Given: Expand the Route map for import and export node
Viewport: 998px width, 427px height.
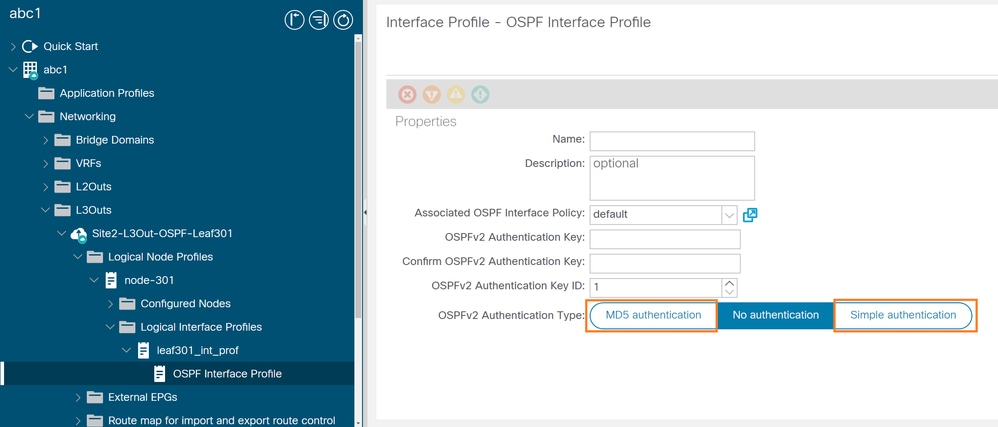Looking at the screenshot, I should [x=78, y=421].
